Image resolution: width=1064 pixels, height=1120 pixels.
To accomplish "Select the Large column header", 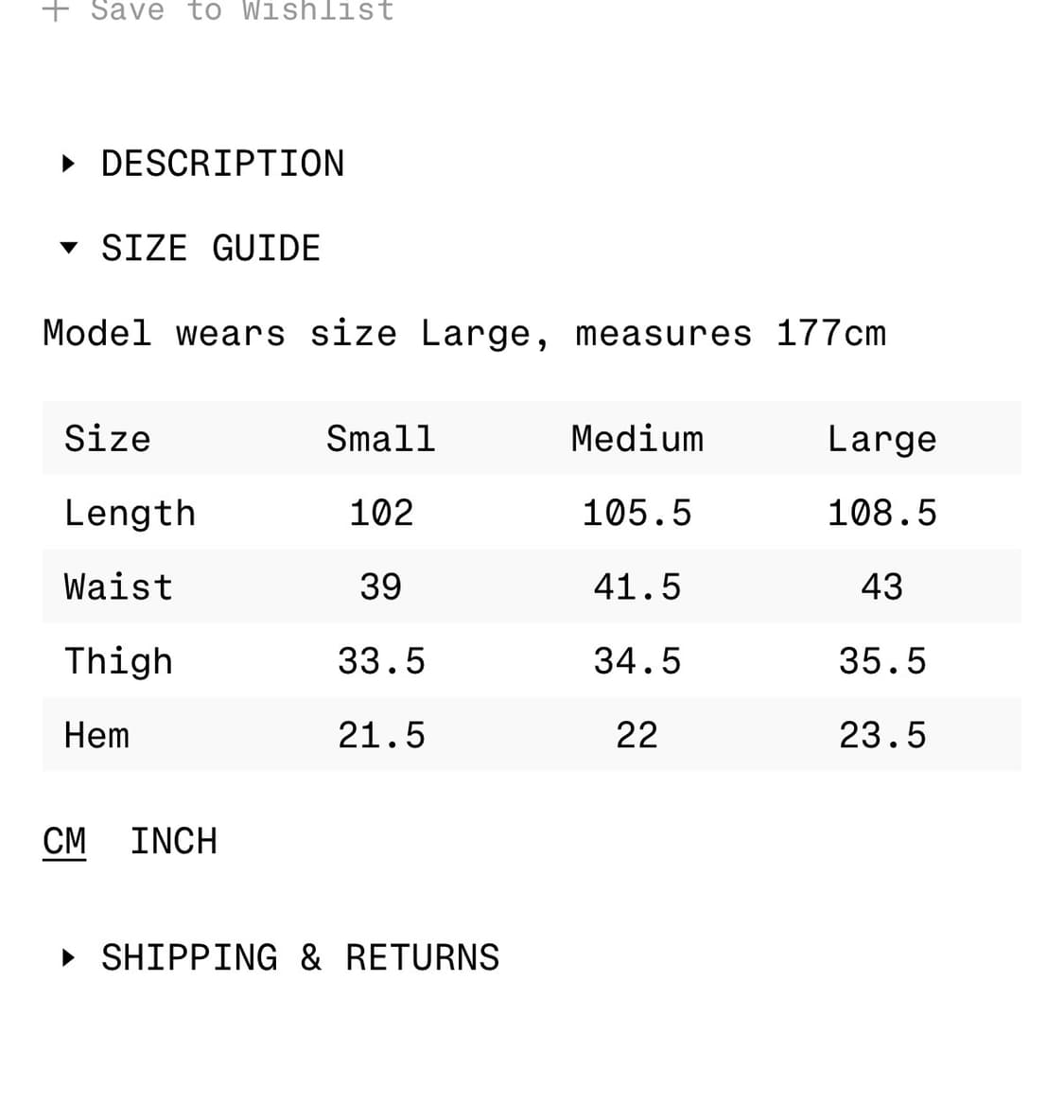I will [x=881, y=439].
